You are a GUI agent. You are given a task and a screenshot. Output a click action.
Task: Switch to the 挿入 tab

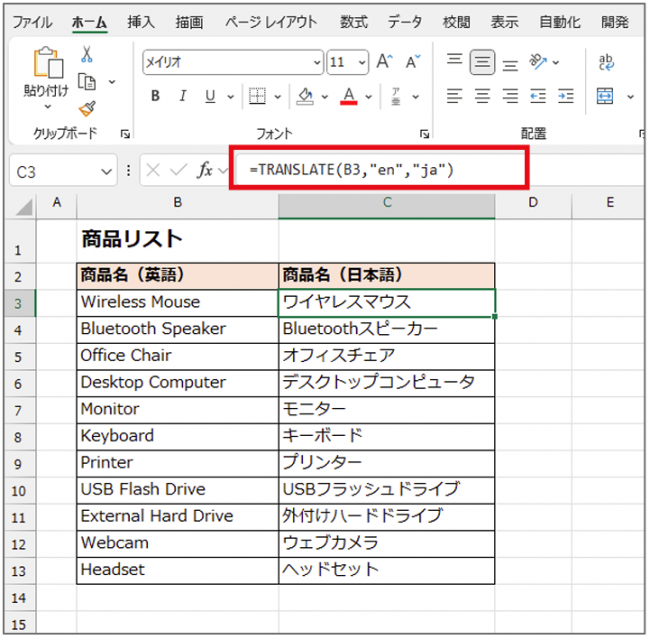[141, 22]
